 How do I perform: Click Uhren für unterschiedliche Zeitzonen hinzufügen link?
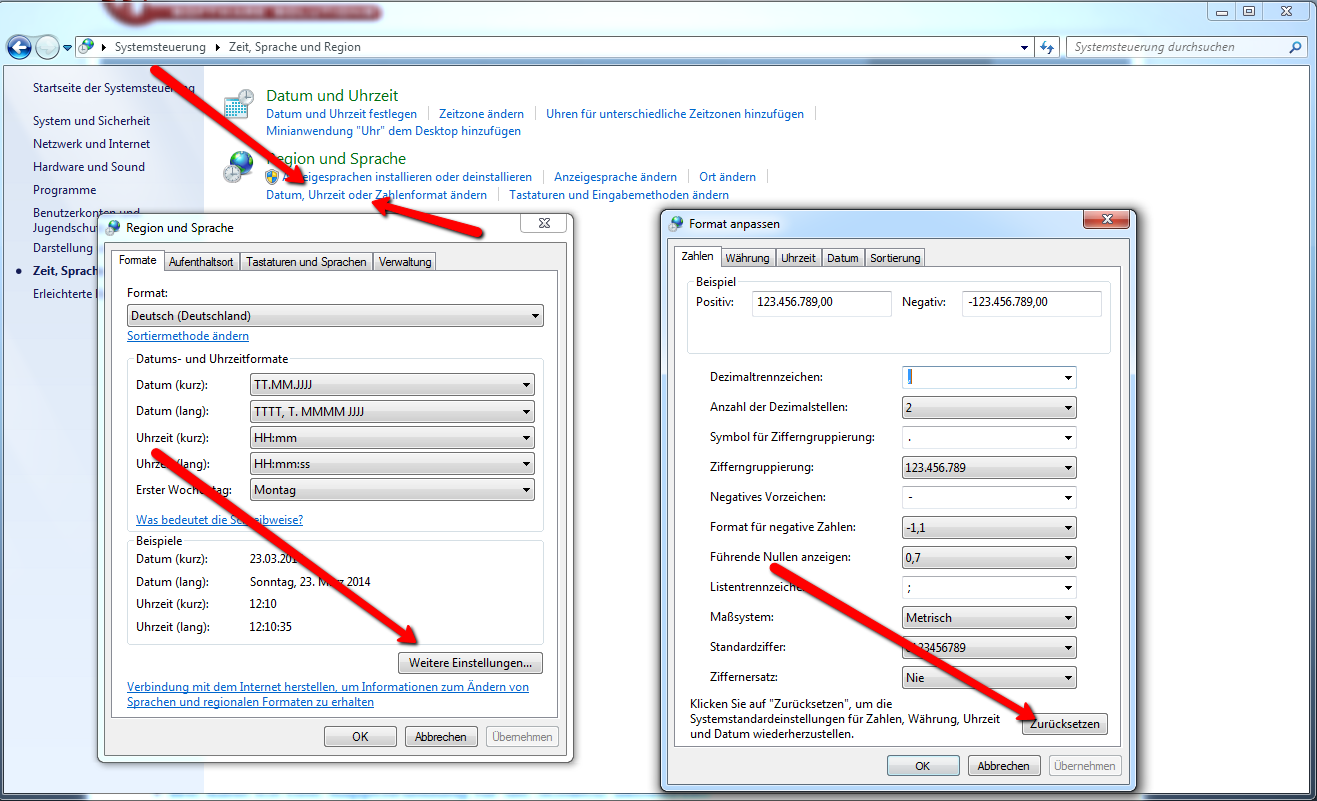[675, 114]
